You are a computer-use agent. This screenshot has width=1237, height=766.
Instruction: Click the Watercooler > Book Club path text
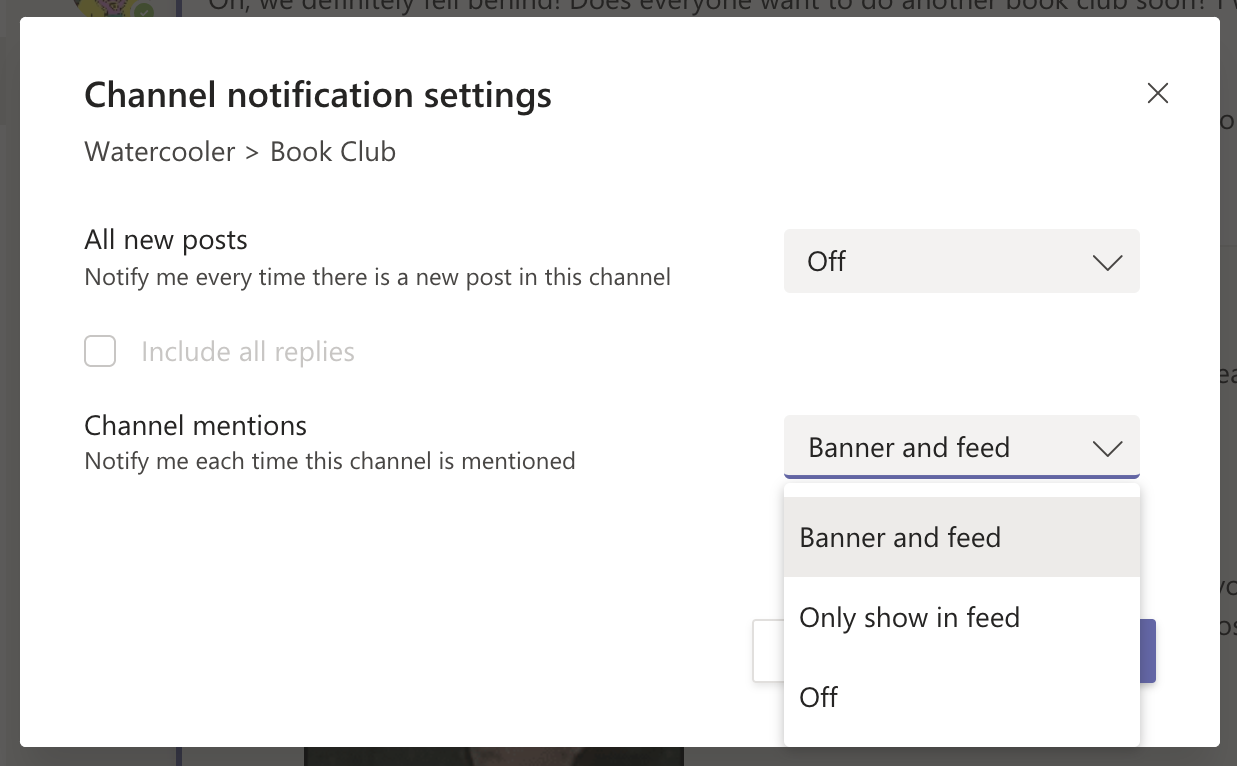pyautogui.click(x=240, y=152)
